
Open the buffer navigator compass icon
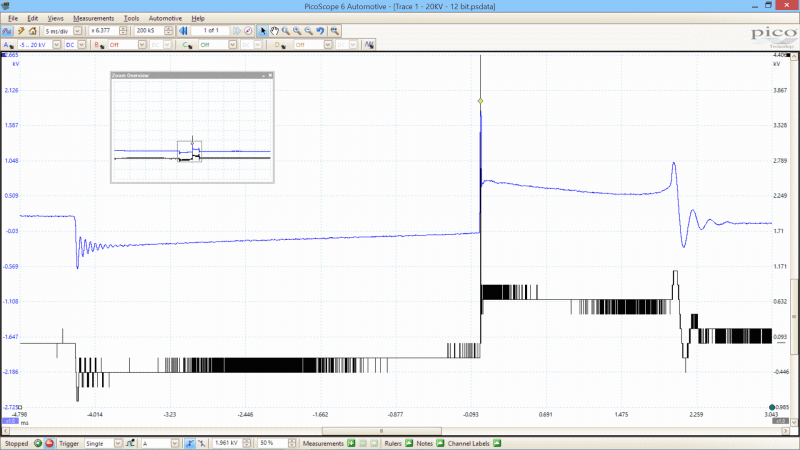pos(248,31)
